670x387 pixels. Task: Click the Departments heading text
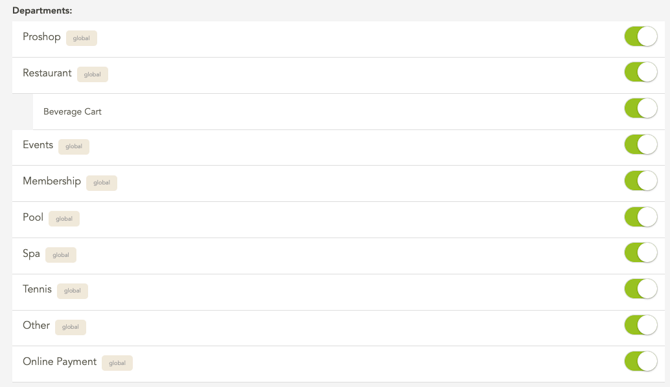click(42, 11)
